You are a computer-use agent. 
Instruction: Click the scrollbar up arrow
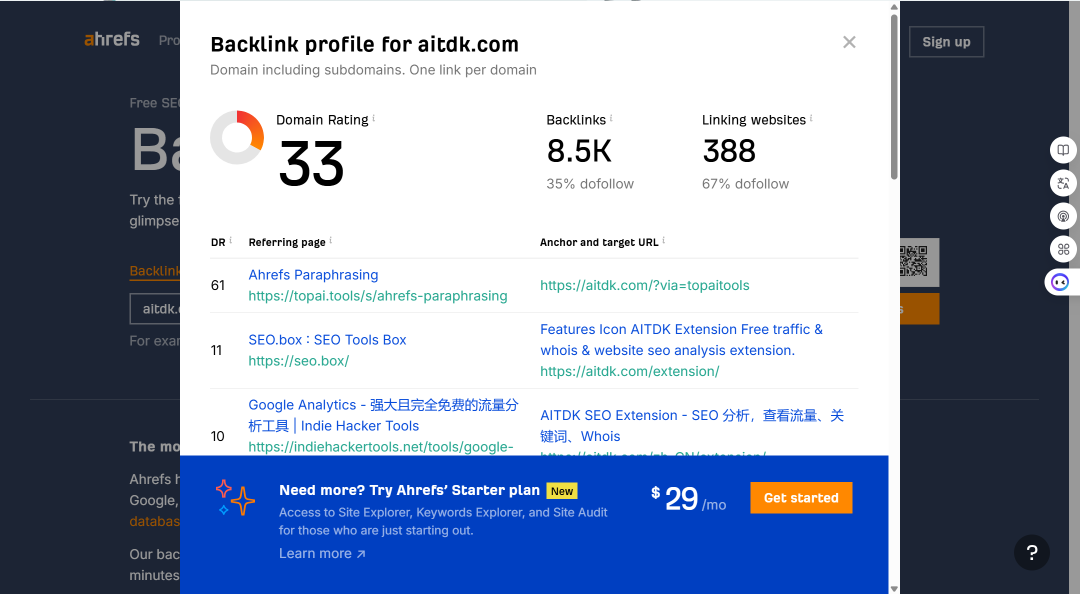coord(894,7)
